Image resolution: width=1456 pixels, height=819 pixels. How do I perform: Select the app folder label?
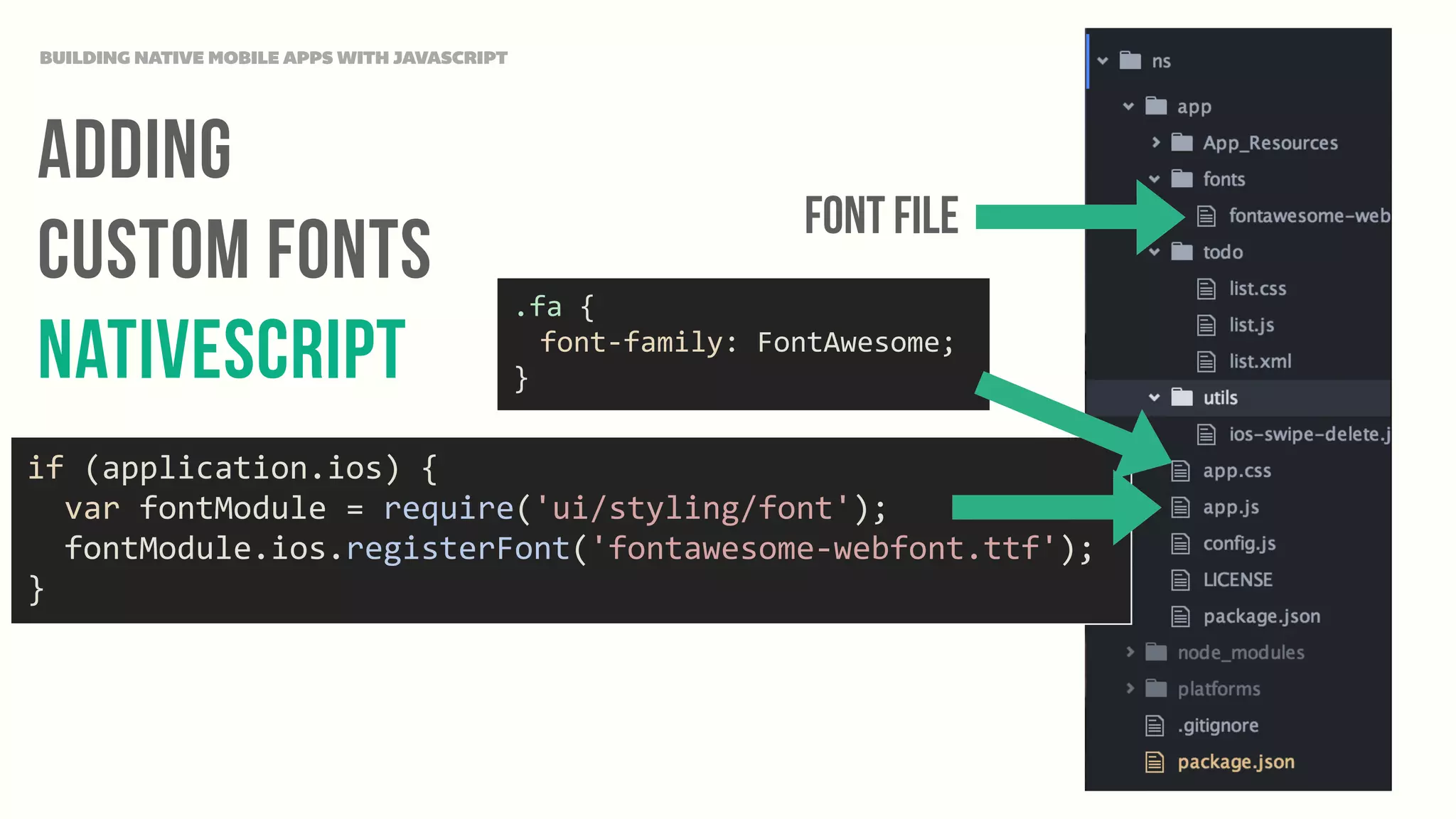click(x=1194, y=107)
